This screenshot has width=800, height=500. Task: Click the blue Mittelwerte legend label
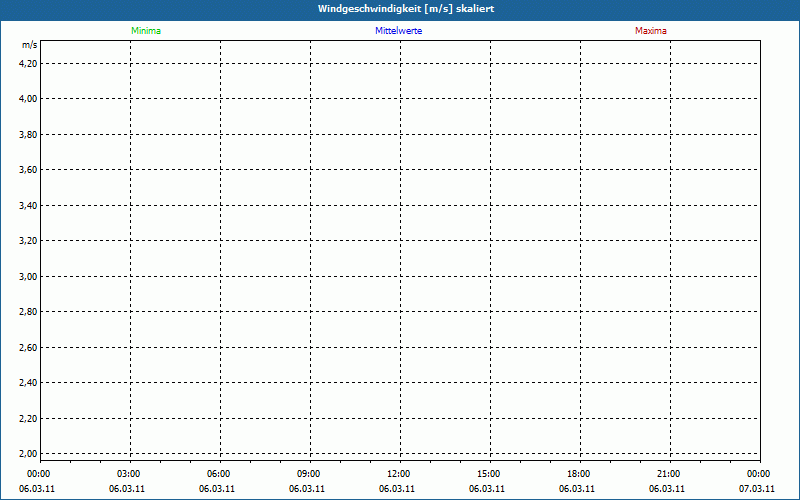click(x=398, y=31)
